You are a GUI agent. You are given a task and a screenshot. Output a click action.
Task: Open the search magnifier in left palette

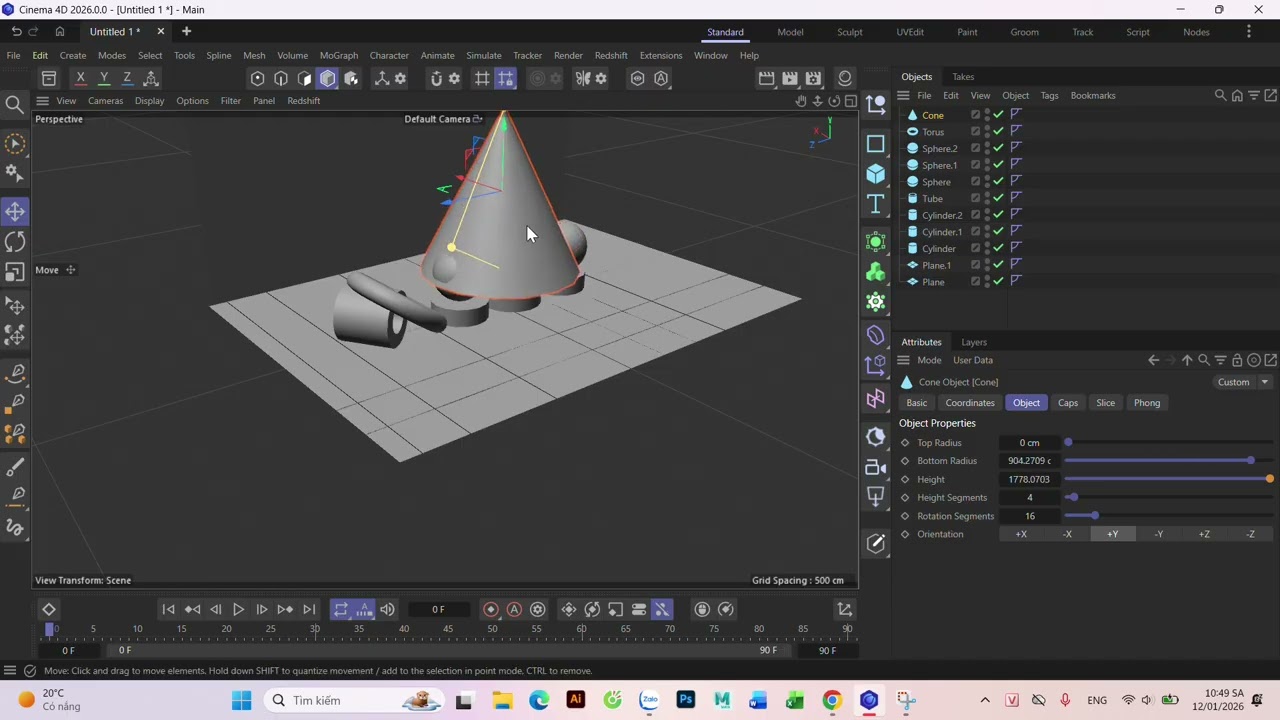coord(15,104)
